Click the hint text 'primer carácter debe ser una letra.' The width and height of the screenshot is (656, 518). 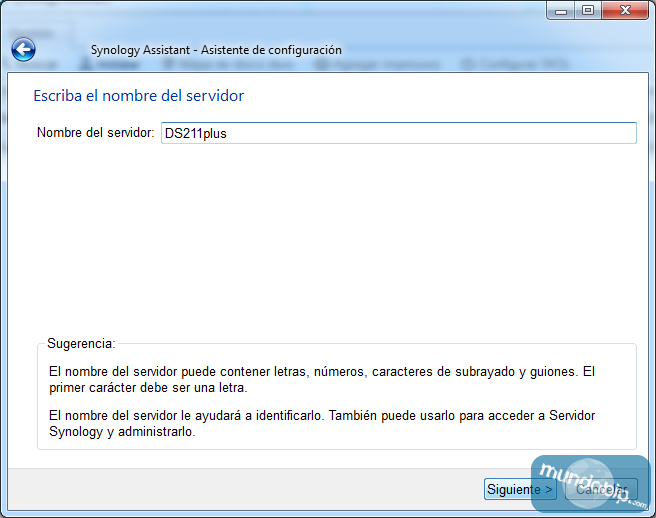click(148, 388)
